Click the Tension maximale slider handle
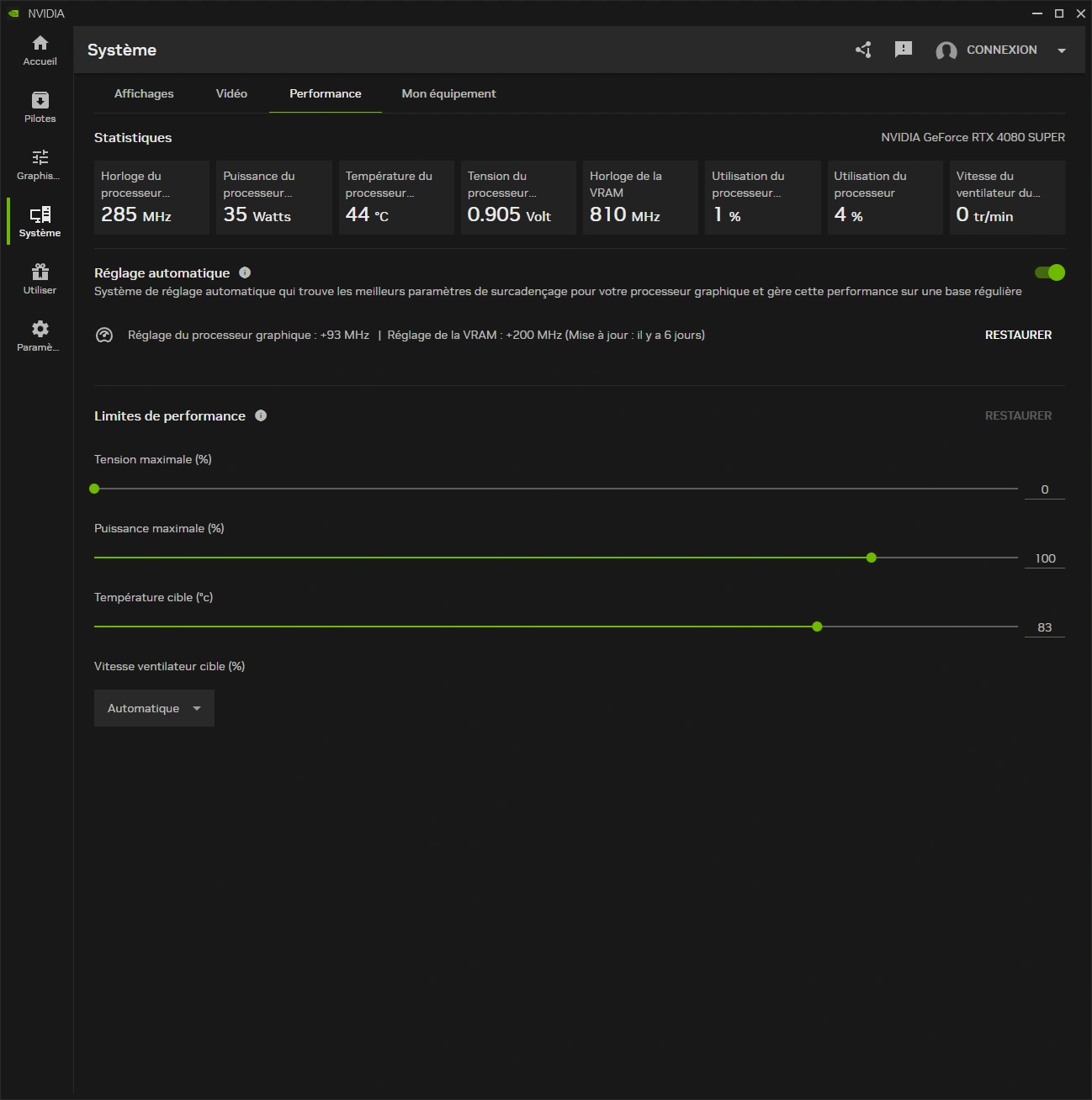 coord(94,489)
